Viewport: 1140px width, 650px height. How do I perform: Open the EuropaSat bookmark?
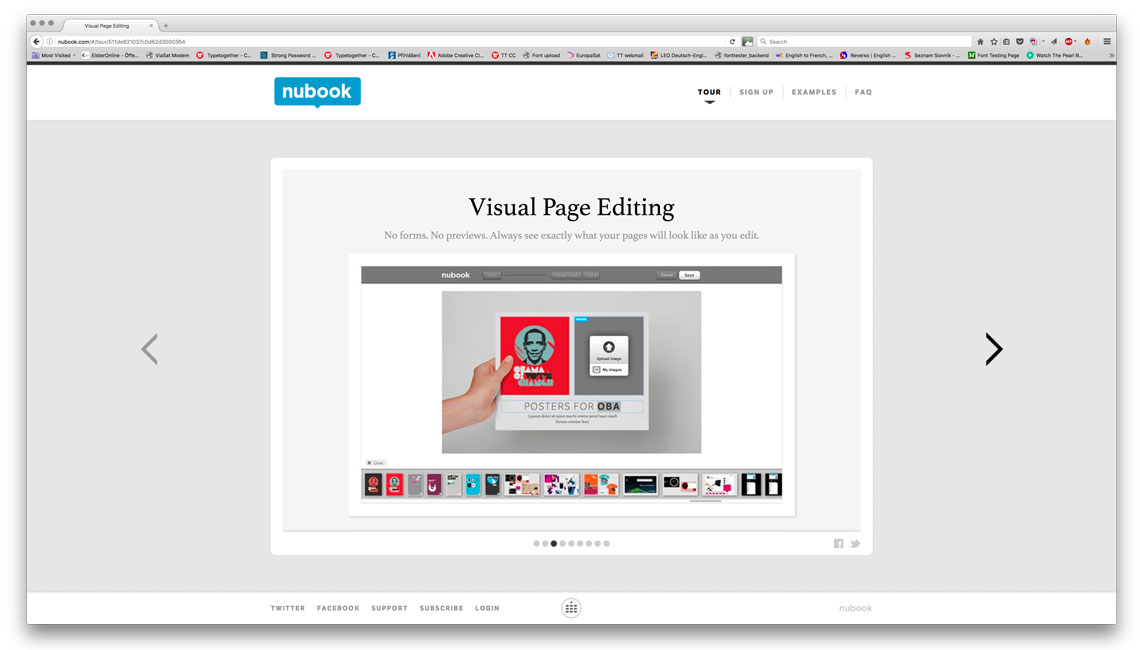[584, 55]
